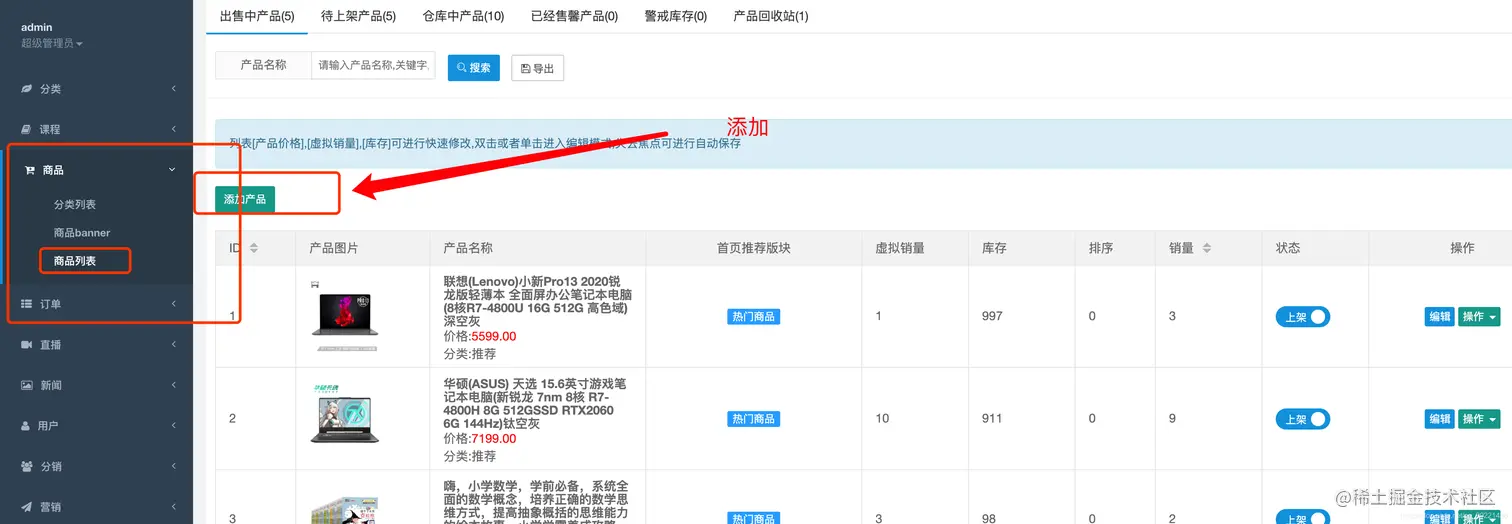Viewport: 1512px width, 524px height.
Task: Click the 课程 book icon
Action: coord(28,129)
